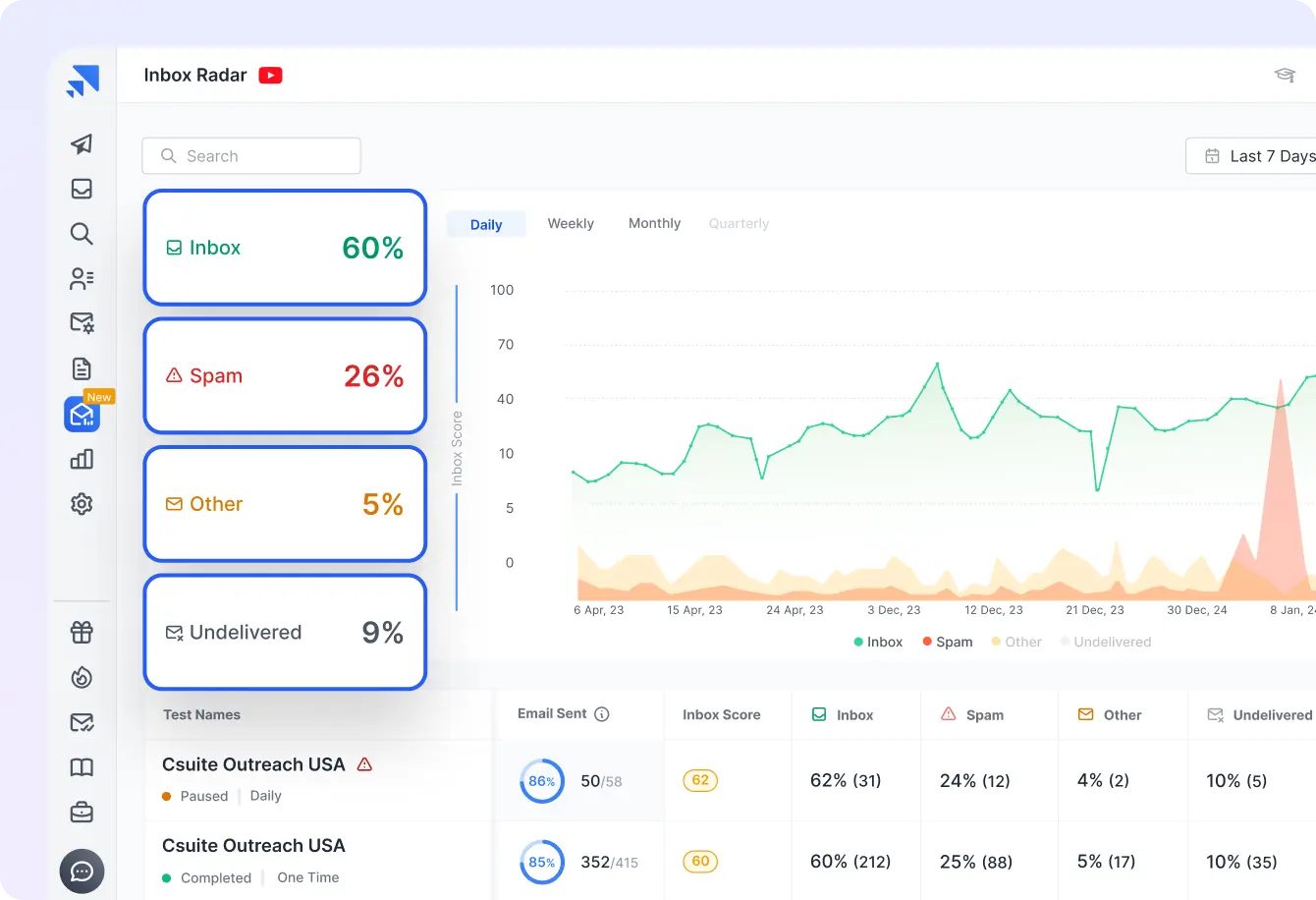Click the settings gear in the sidebar
This screenshot has width=1316, height=900.
(82, 504)
